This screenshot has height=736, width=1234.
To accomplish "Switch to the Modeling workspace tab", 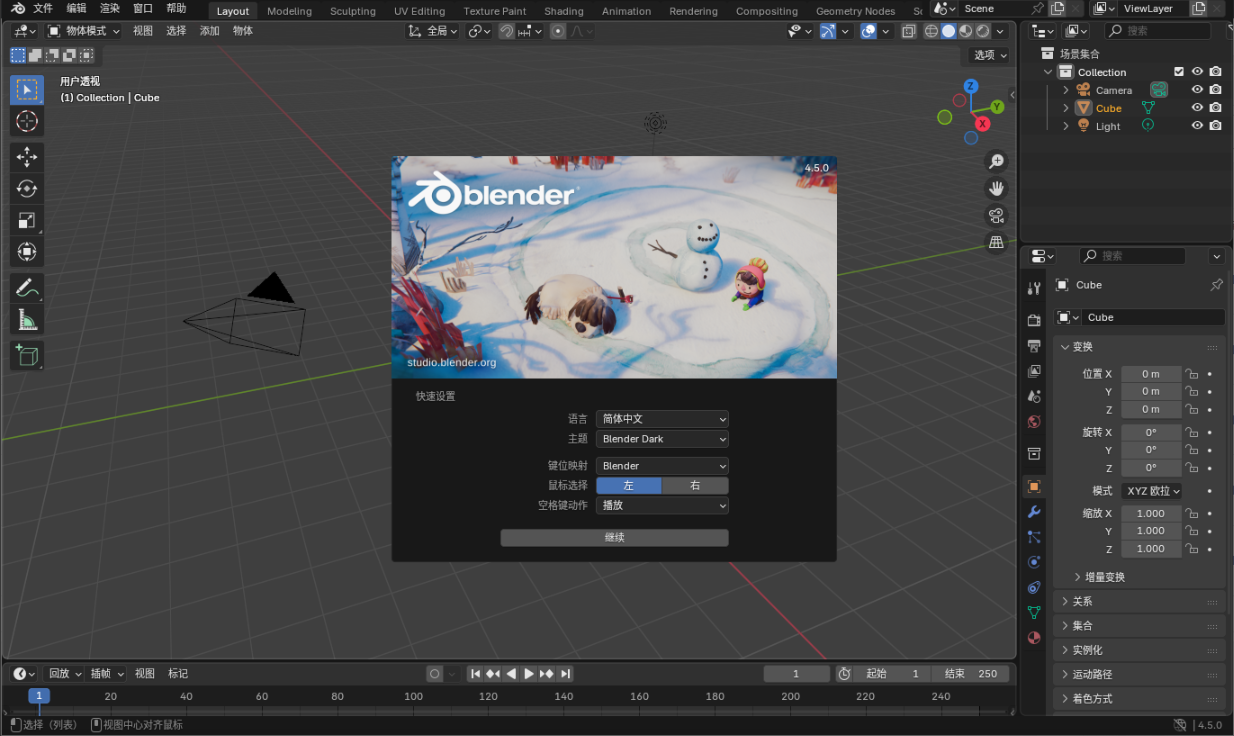I will click(289, 11).
